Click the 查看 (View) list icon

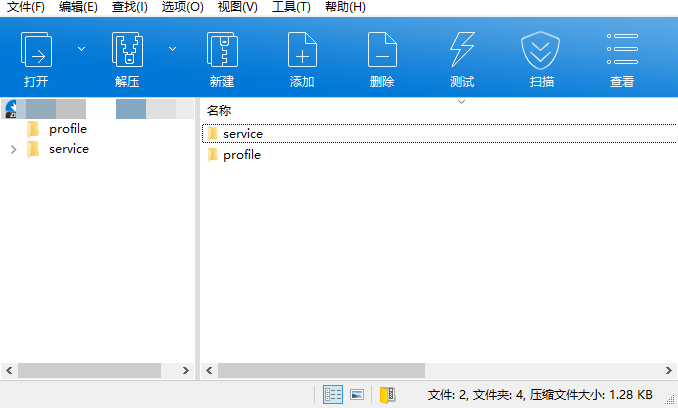click(622, 49)
